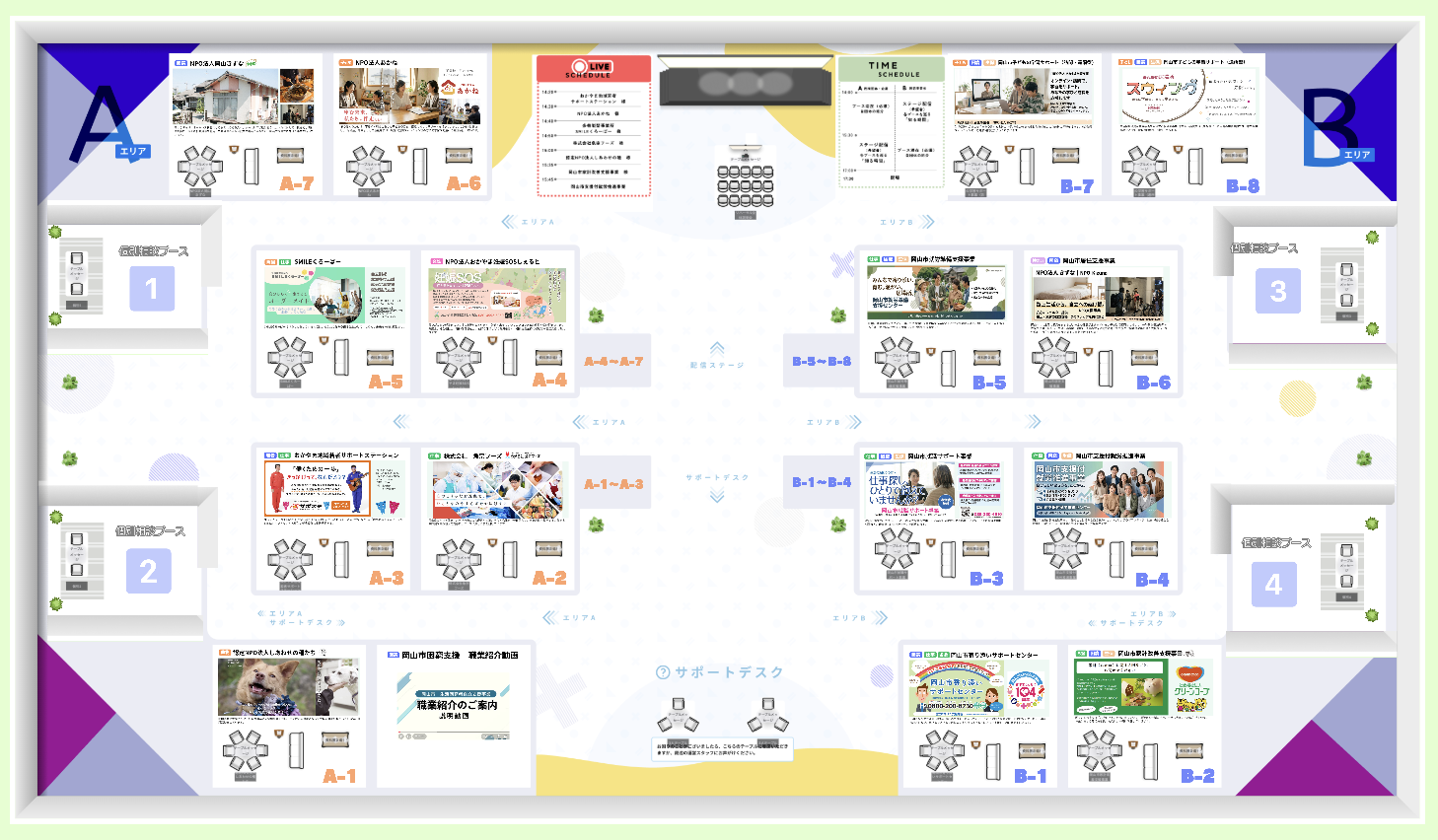Click the B-1~B-4 area tab
The image size is (1438, 840).
coord(821,482)
